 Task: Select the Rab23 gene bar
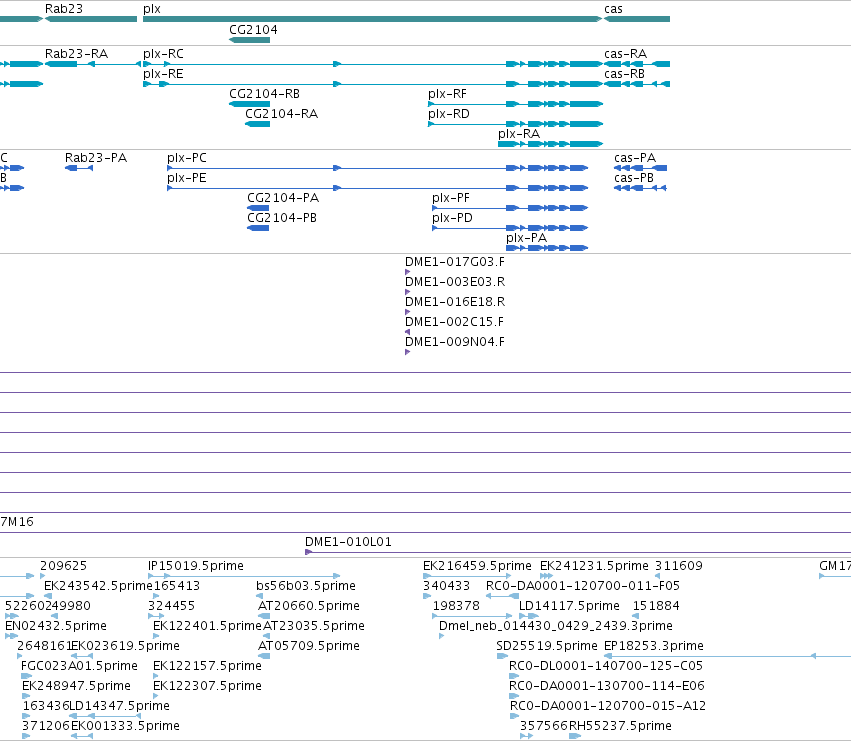tap(91, 19)
